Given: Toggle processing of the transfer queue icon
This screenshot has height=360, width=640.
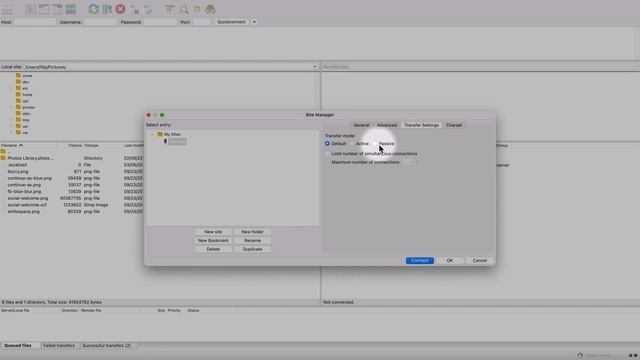Looking at the screenshot, I should [107, 9].
